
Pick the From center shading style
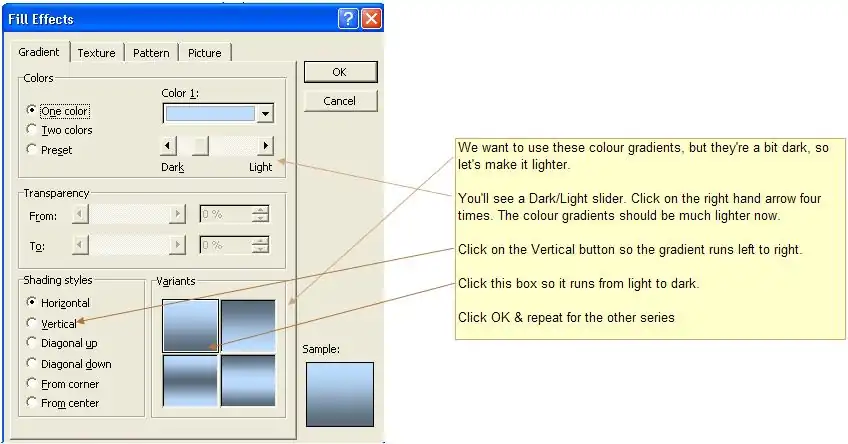coord(33,403)
